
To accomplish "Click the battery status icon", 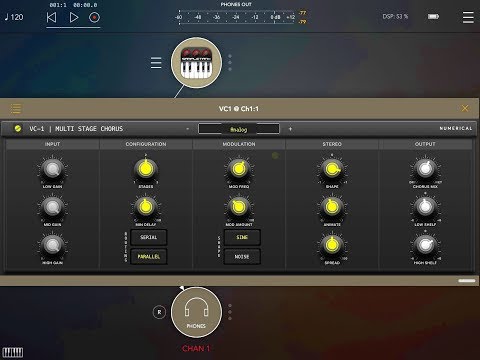I will pos(433,16).
